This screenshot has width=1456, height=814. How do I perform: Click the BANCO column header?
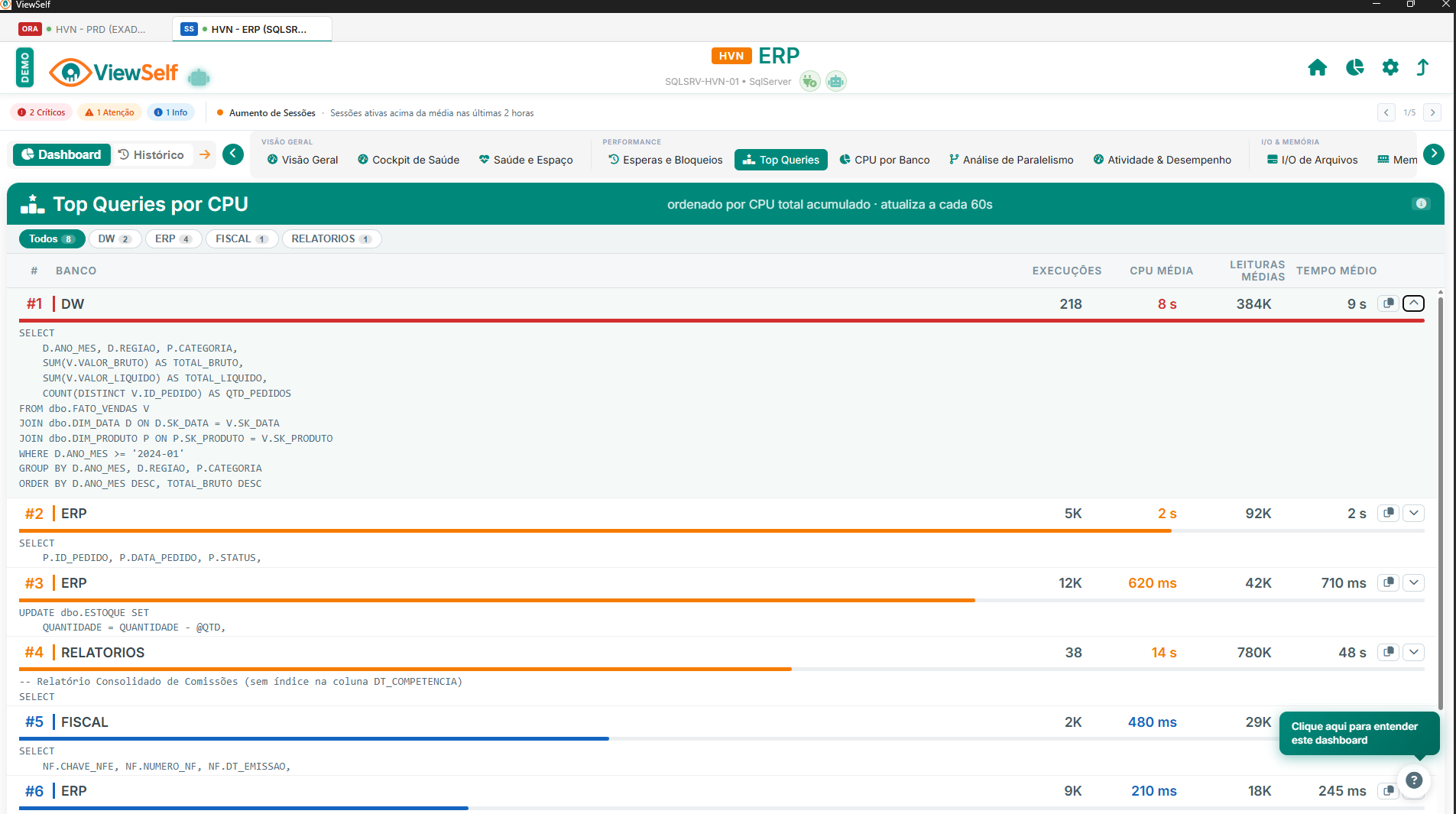(x=76, y=271)
